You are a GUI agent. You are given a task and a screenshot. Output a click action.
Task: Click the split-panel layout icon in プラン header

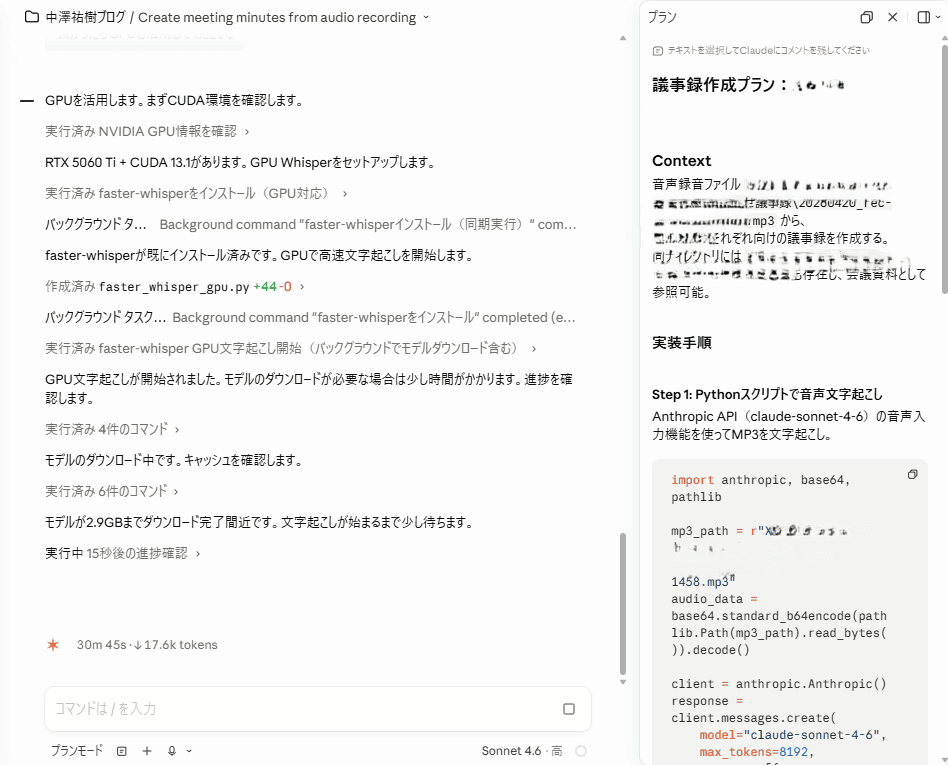pyautogui.click(x=922, y=17)
